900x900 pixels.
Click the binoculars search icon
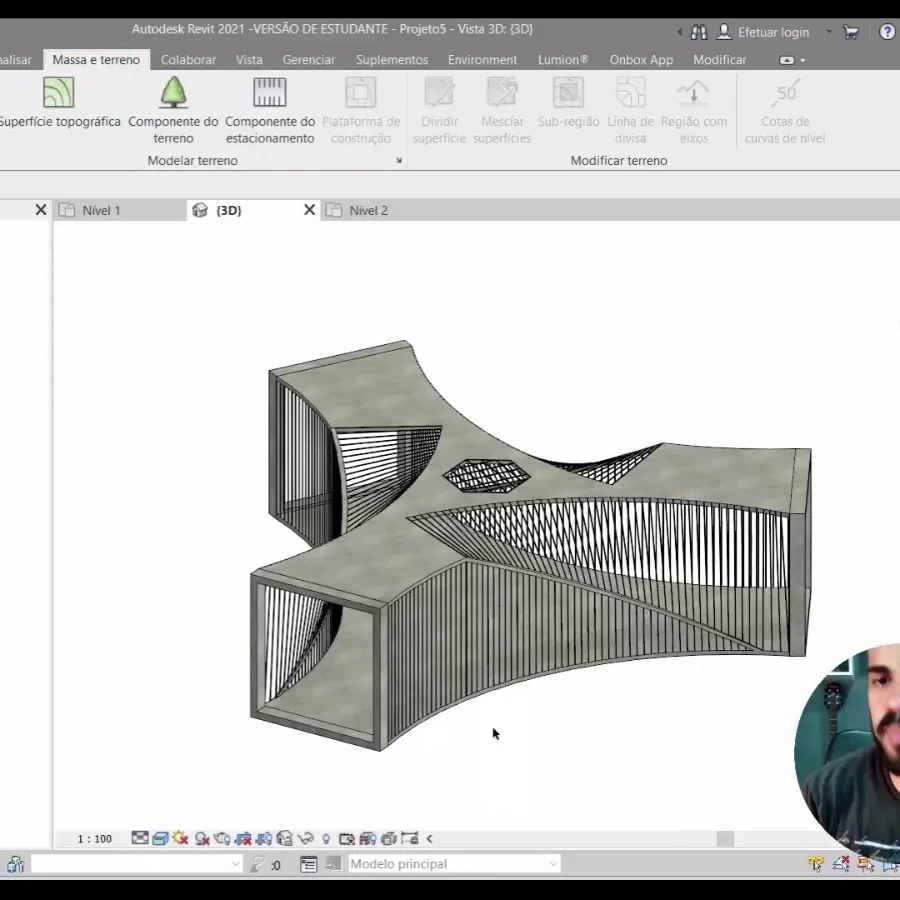click(699, 32)
